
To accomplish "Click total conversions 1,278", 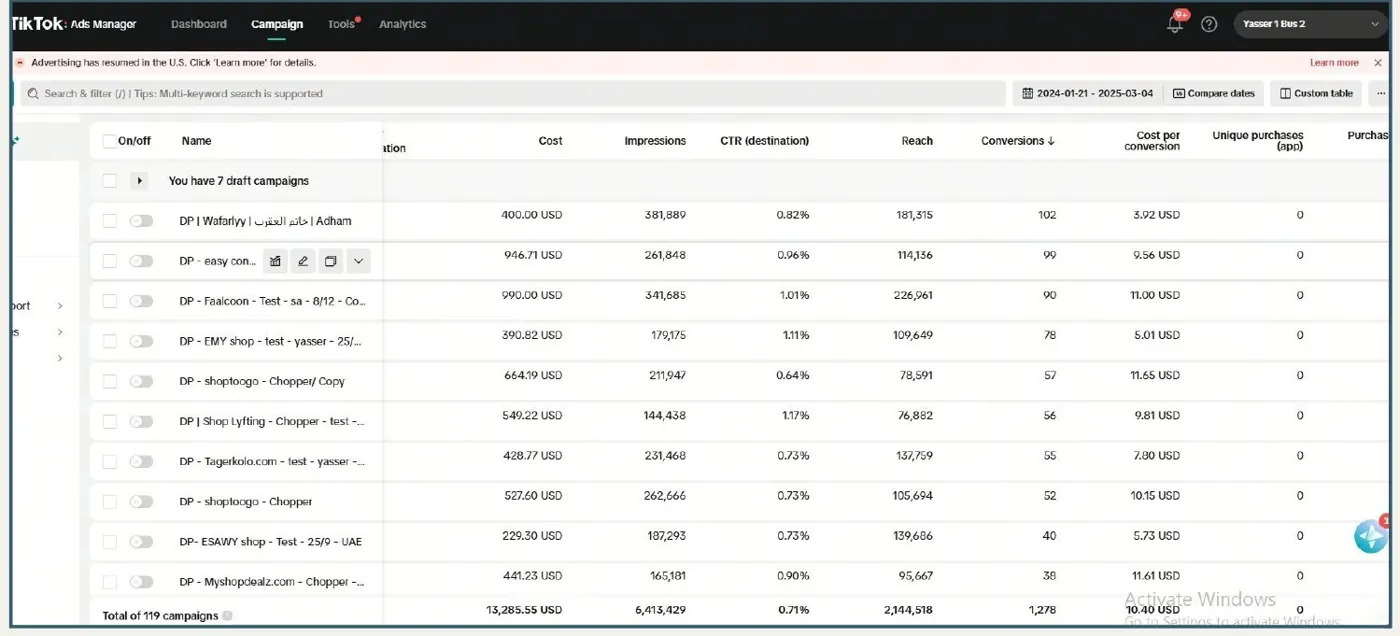I will tap(1043, 610).
